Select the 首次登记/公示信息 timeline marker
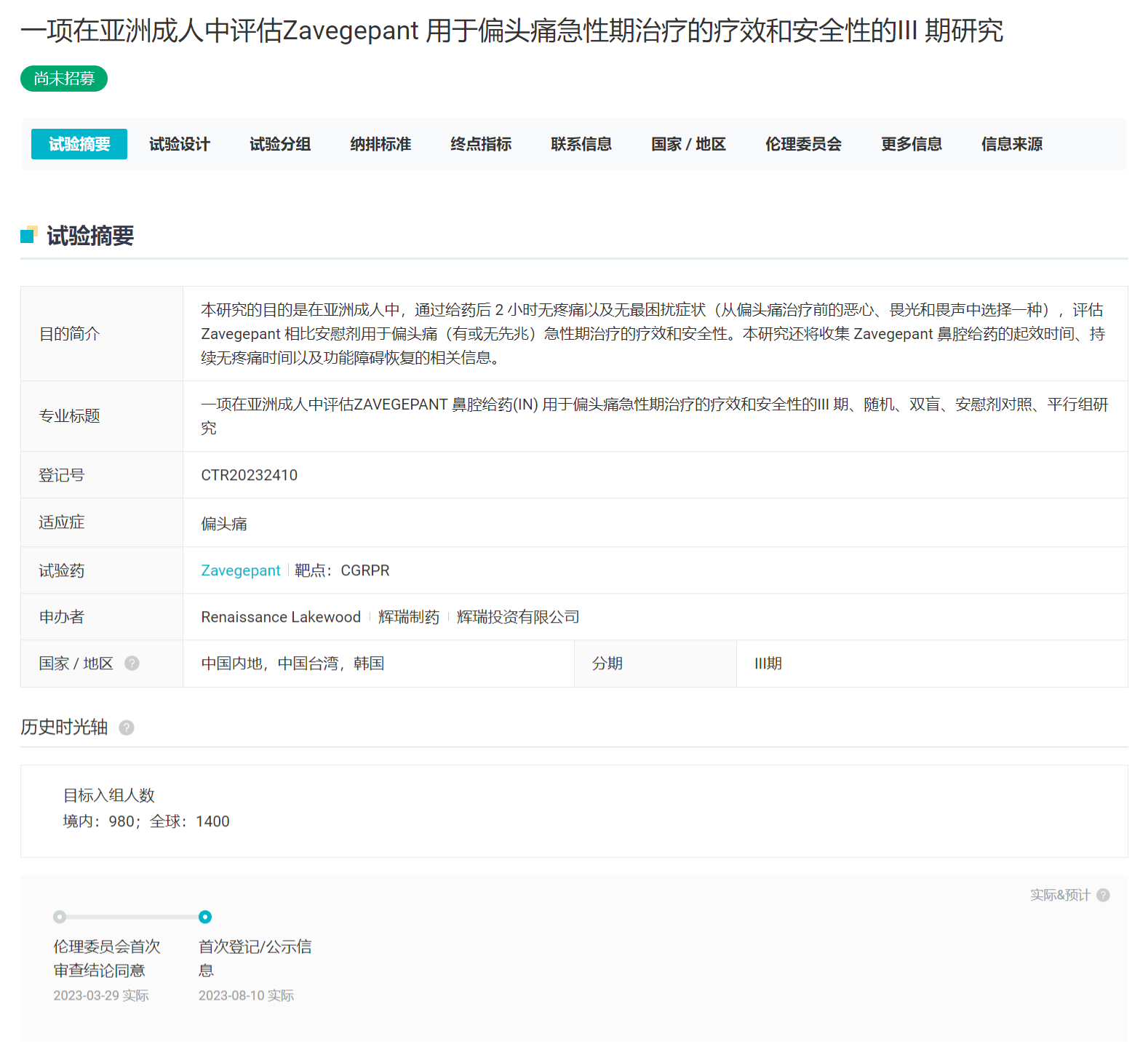 pos(205,917)
